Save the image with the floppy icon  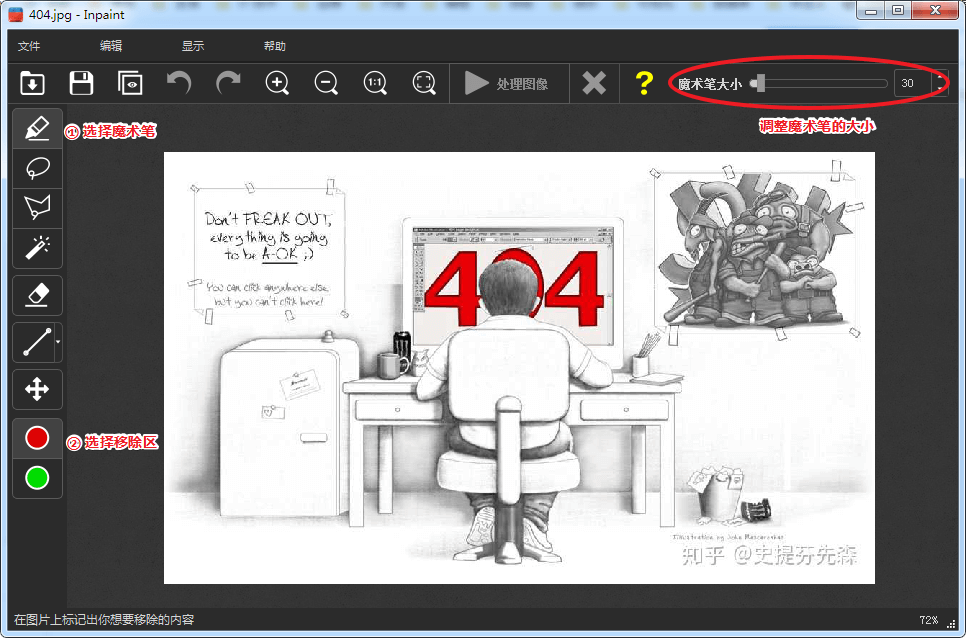[x=81, y=83]
